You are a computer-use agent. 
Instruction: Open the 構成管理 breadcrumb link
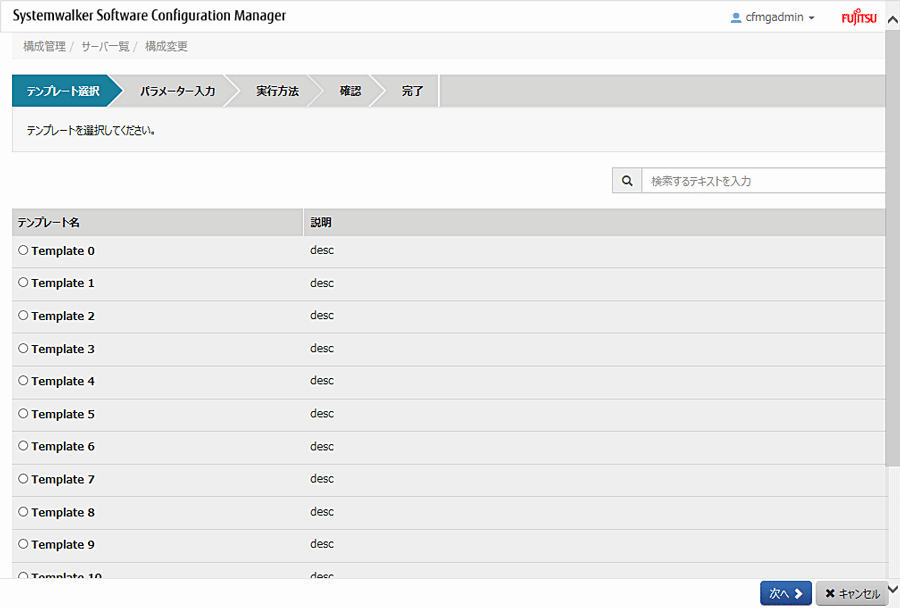(x=44, y=47)
